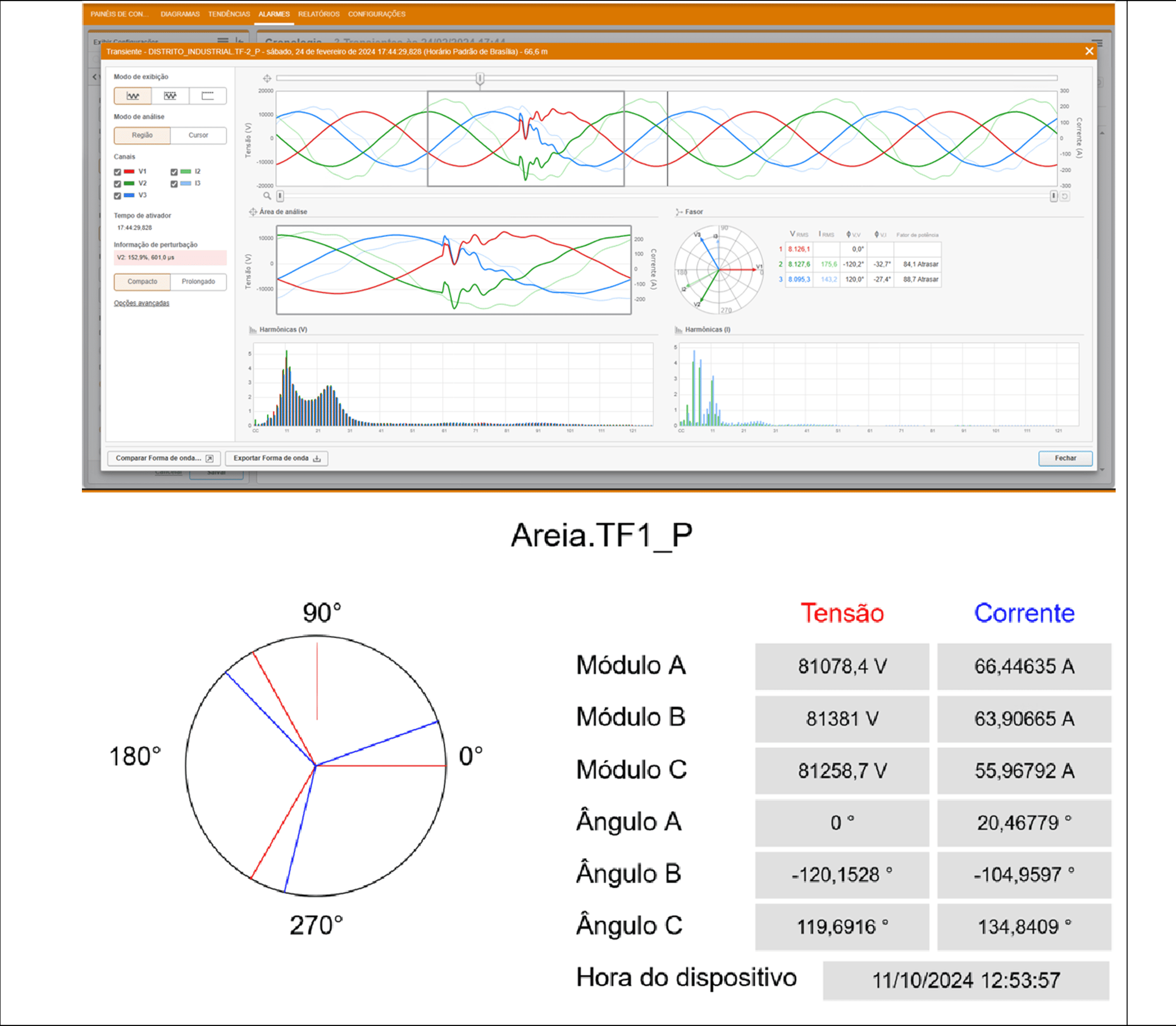The image size is (1176, 1026).
Task: Click the small phasor polar diagram
Action: tap(719, 270)
